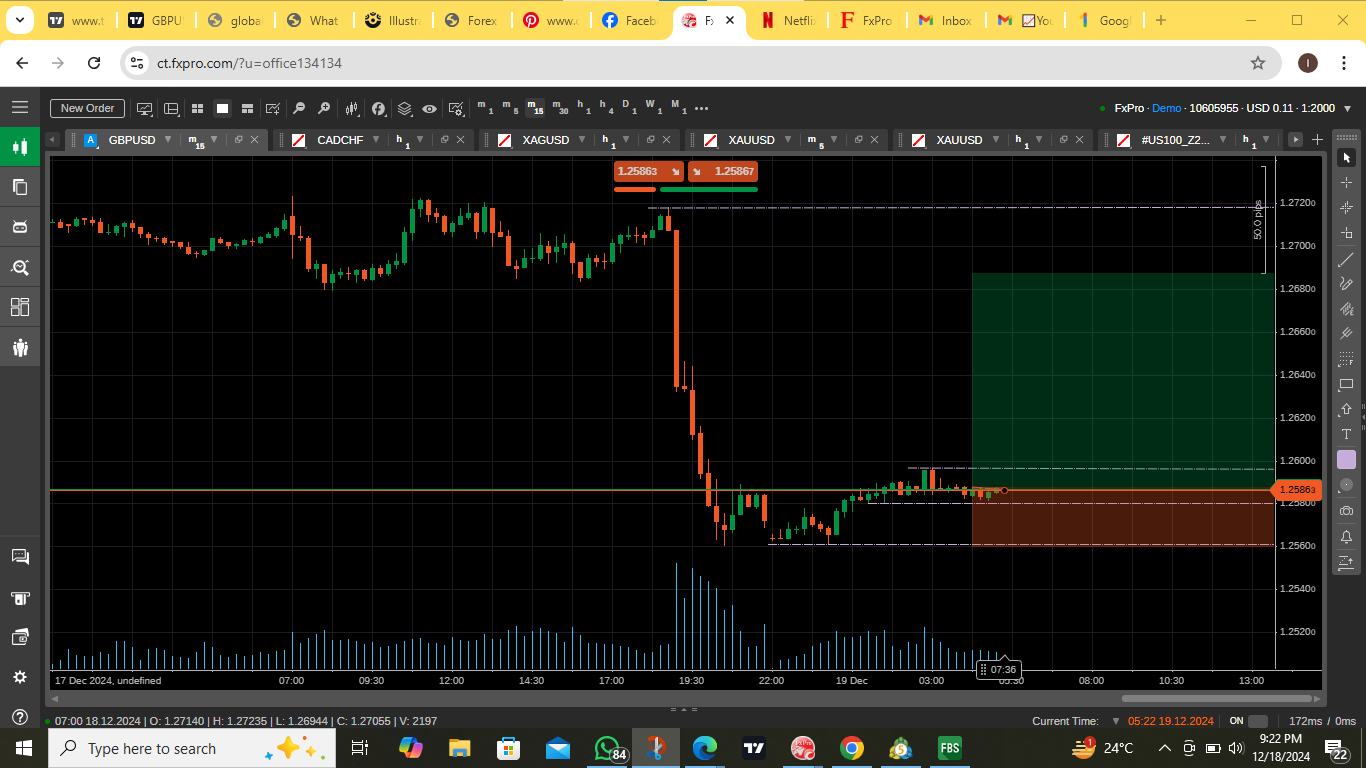
Task: Open chart type candlestick selector
Action: click(352, 108)
